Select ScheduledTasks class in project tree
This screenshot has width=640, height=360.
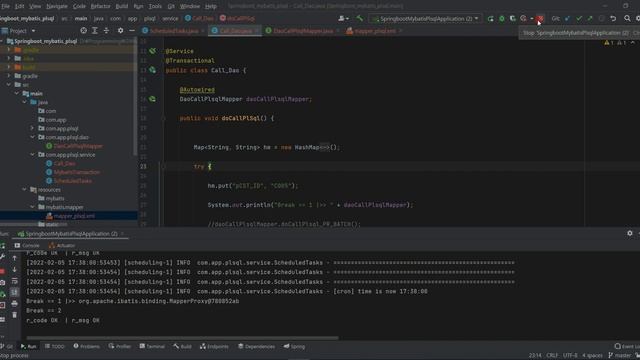[73, 181]
